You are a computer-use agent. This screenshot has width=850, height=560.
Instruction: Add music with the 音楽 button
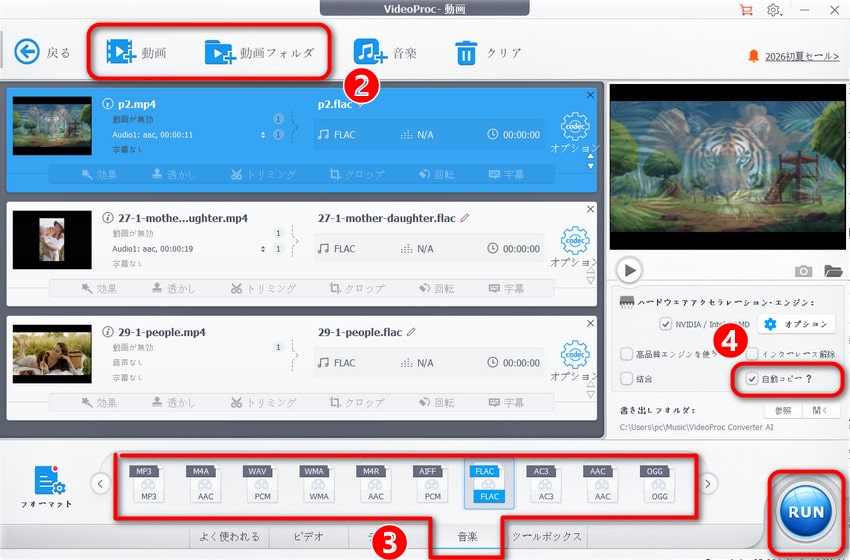point(385,53)
